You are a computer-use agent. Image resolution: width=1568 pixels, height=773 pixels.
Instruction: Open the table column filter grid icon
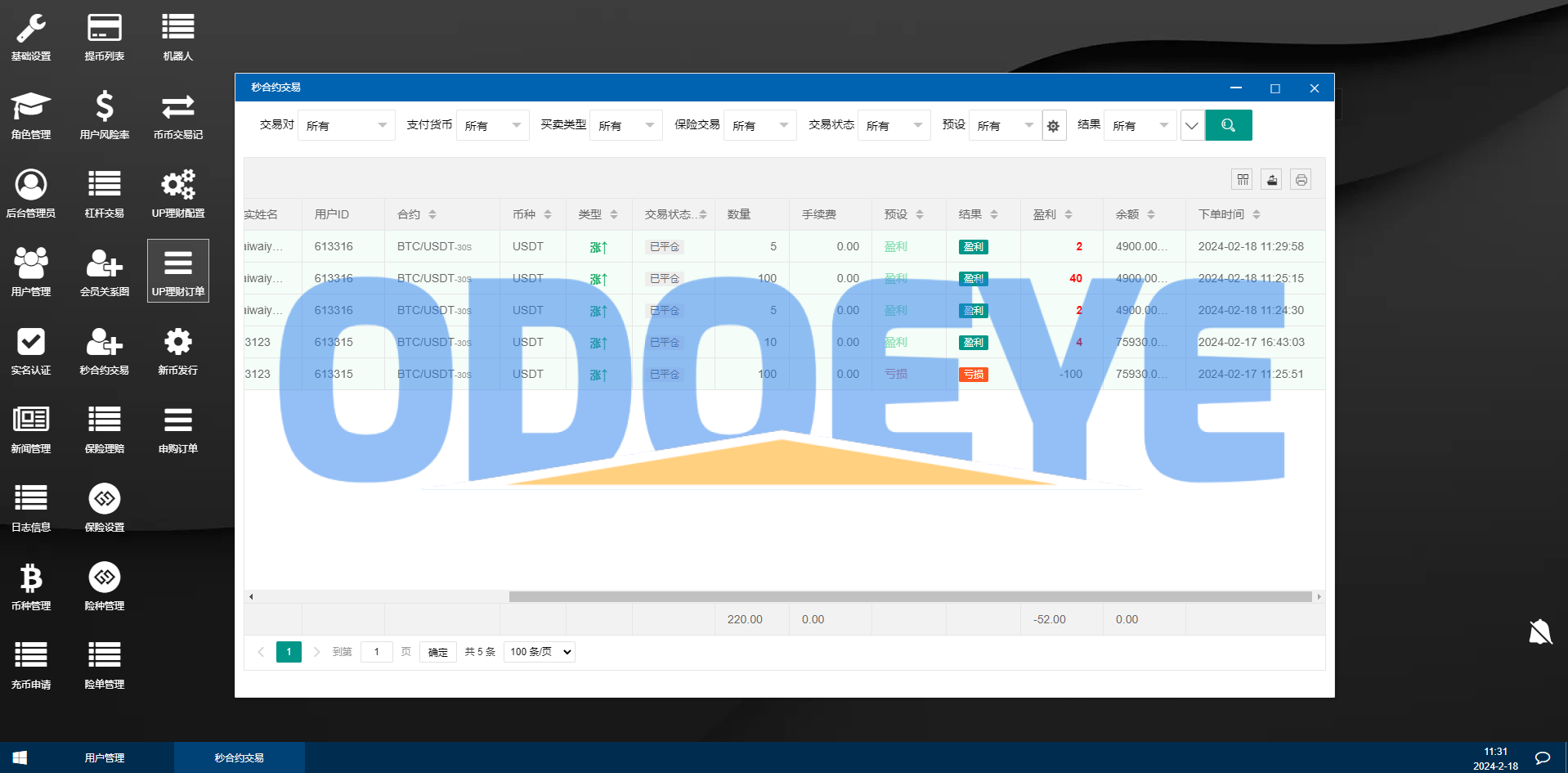pos(1243,179)
